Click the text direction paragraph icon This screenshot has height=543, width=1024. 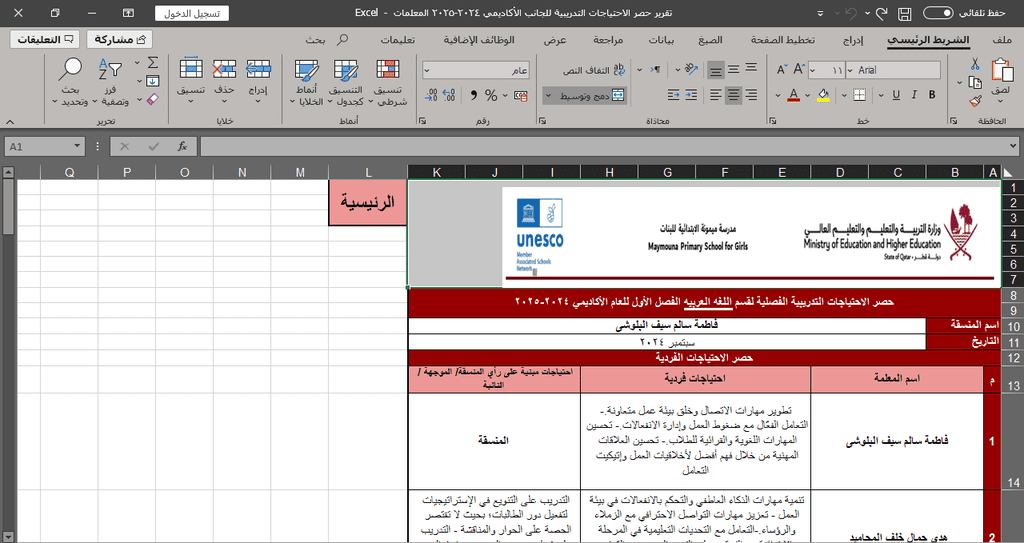(655, 69)
